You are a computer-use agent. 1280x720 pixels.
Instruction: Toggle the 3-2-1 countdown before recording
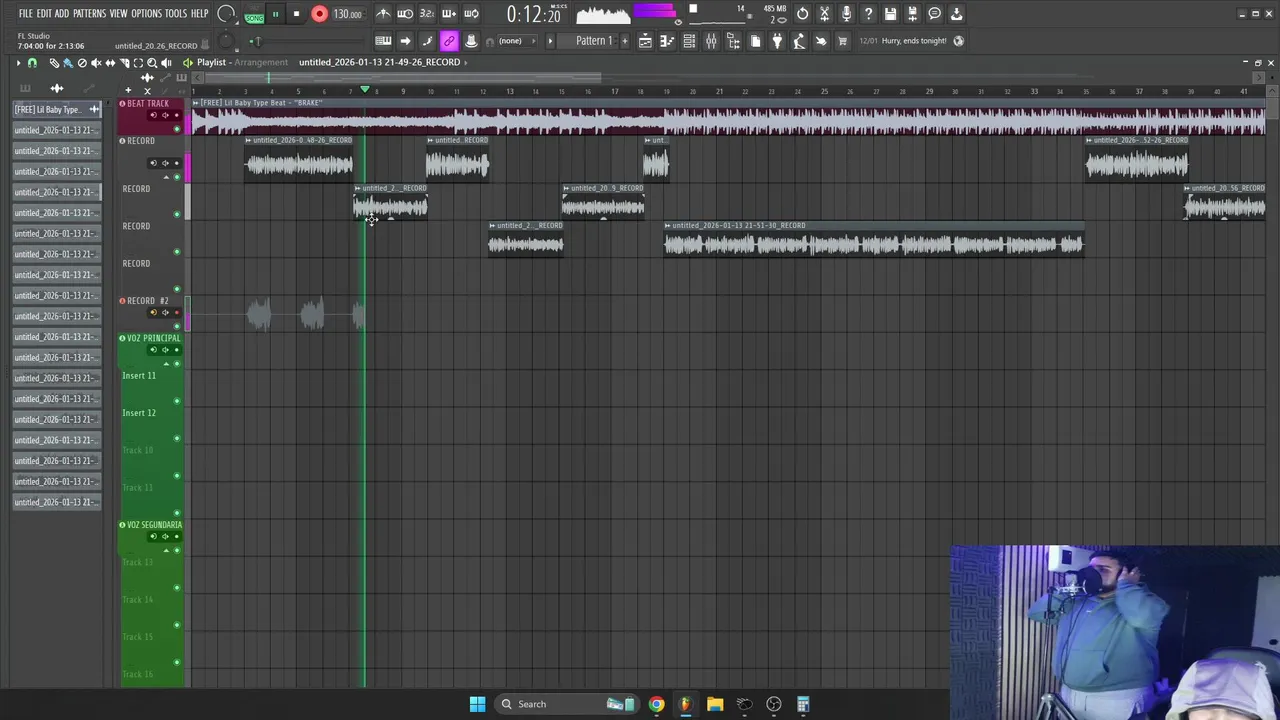click(x=427, y=14)
